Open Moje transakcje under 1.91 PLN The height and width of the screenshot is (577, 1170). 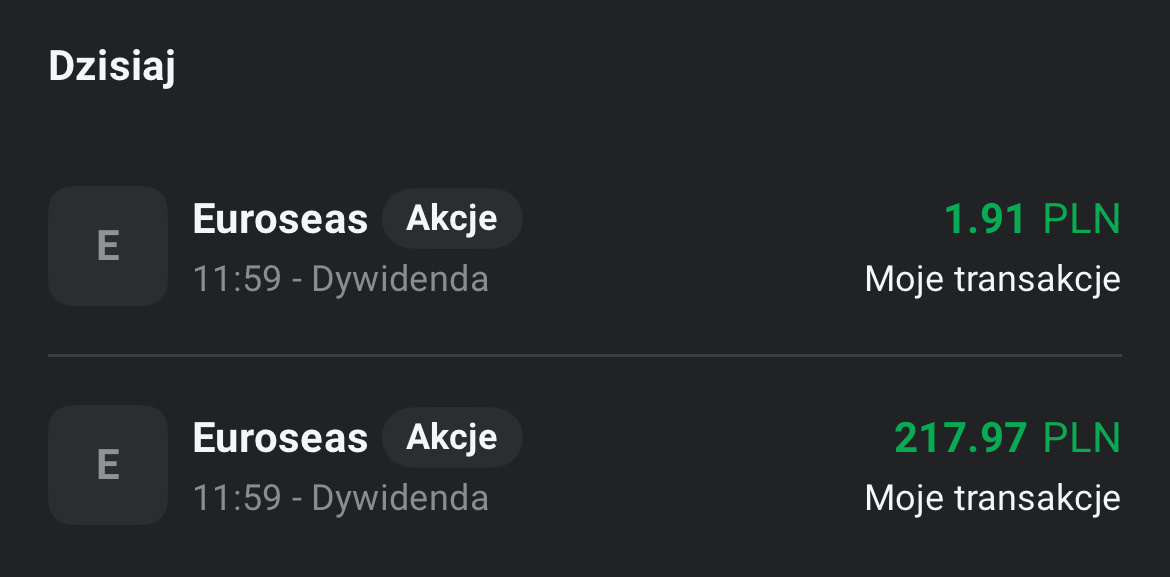pos(992,279)
